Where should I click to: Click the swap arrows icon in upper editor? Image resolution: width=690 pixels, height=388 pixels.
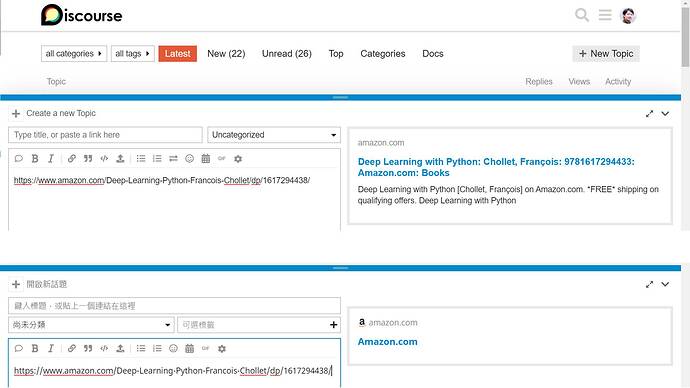(173, 158)
